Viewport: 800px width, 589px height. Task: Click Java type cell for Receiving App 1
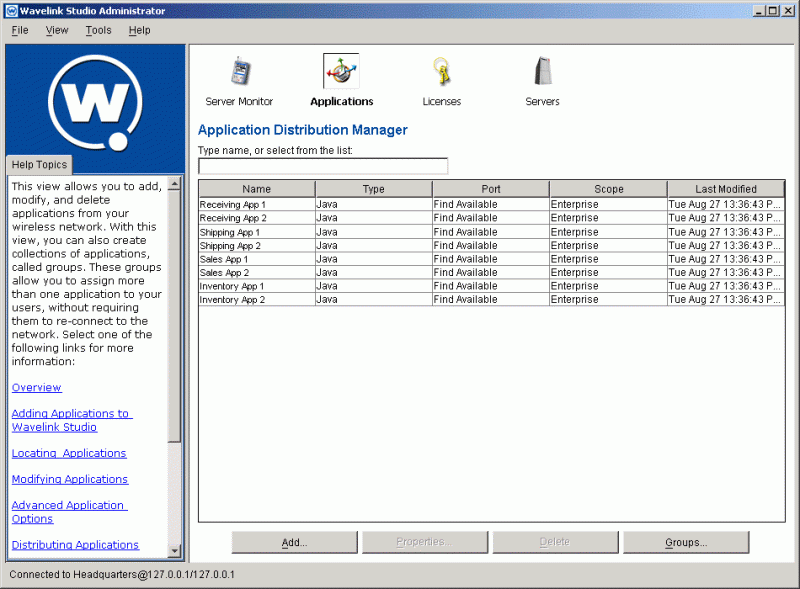(x=373, y=204)
